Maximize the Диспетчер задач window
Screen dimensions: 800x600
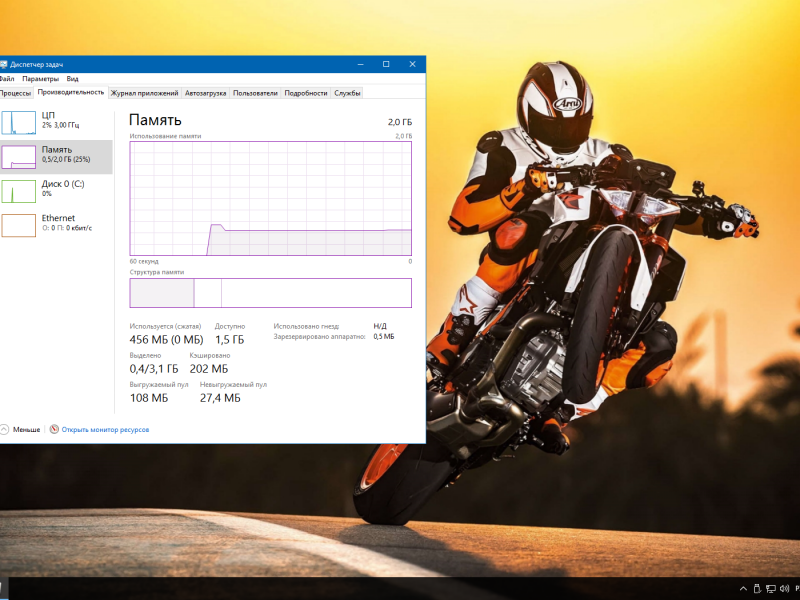click(x=386, y=64)
